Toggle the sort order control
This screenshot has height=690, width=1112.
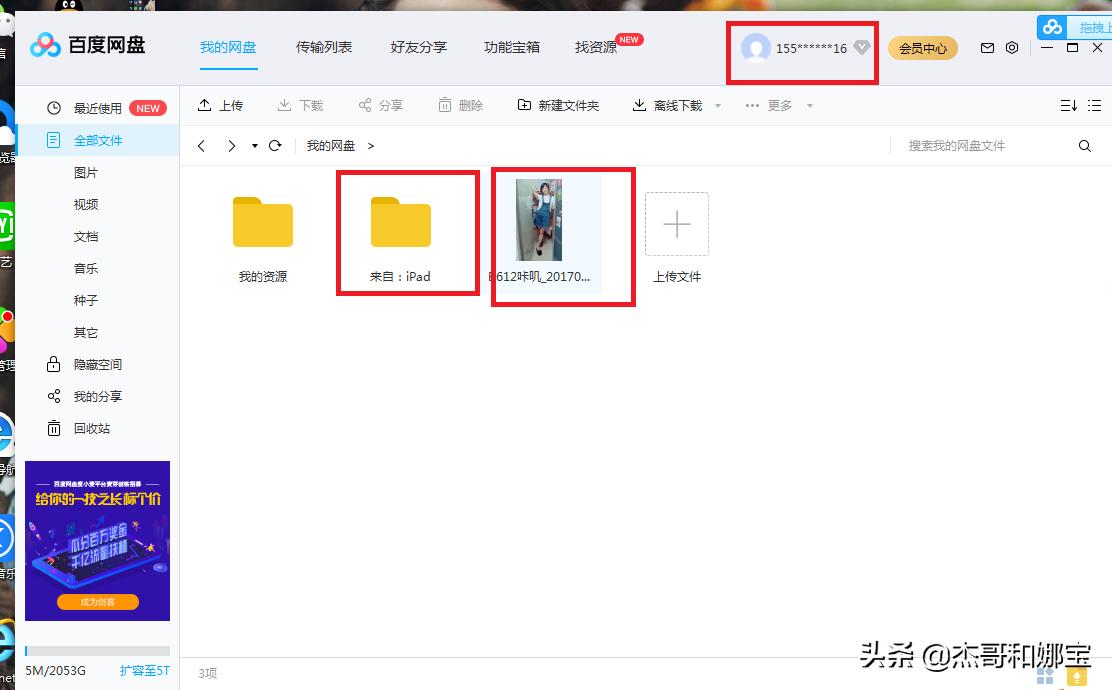click(1068, 105)
